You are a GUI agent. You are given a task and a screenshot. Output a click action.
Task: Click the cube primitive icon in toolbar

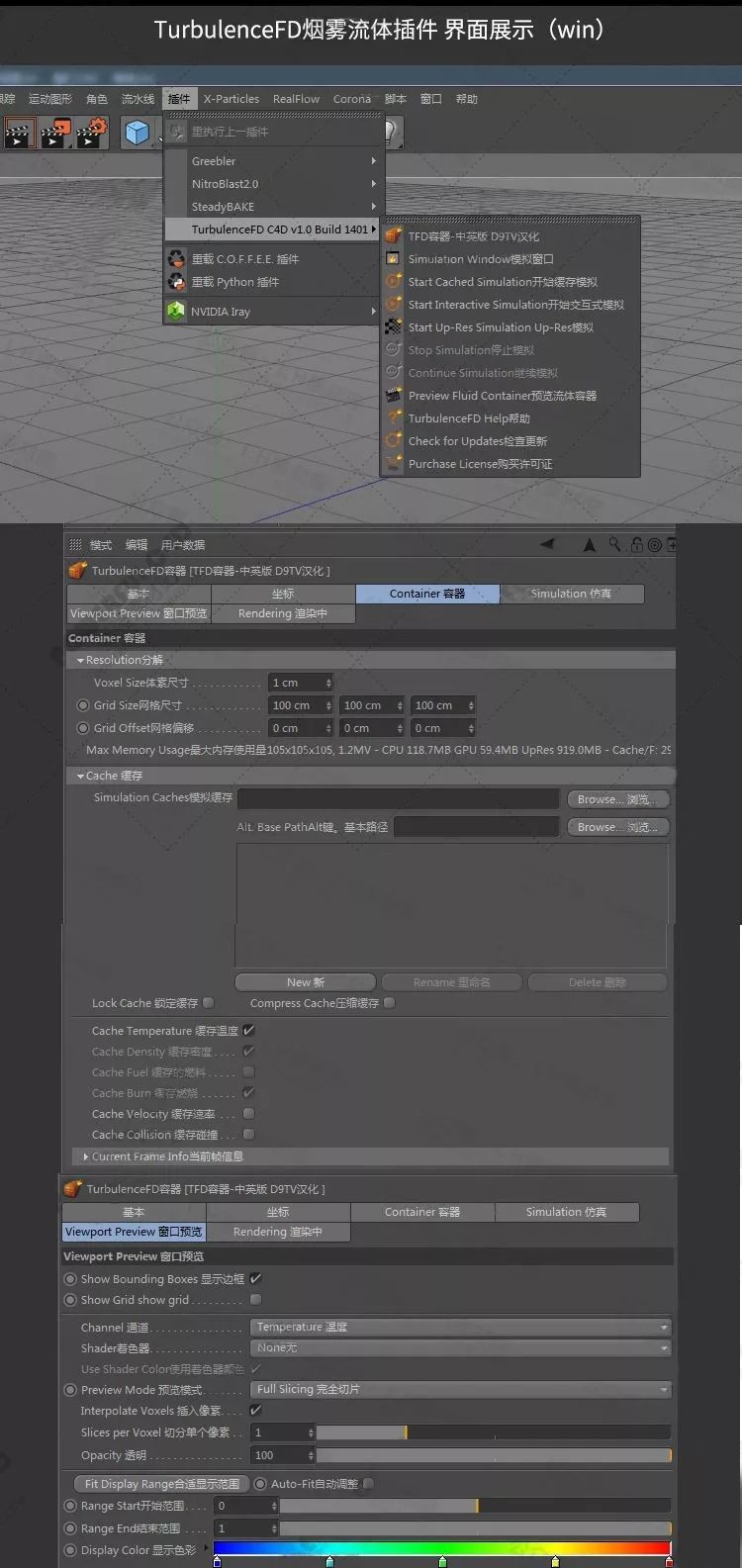(138, 132)
